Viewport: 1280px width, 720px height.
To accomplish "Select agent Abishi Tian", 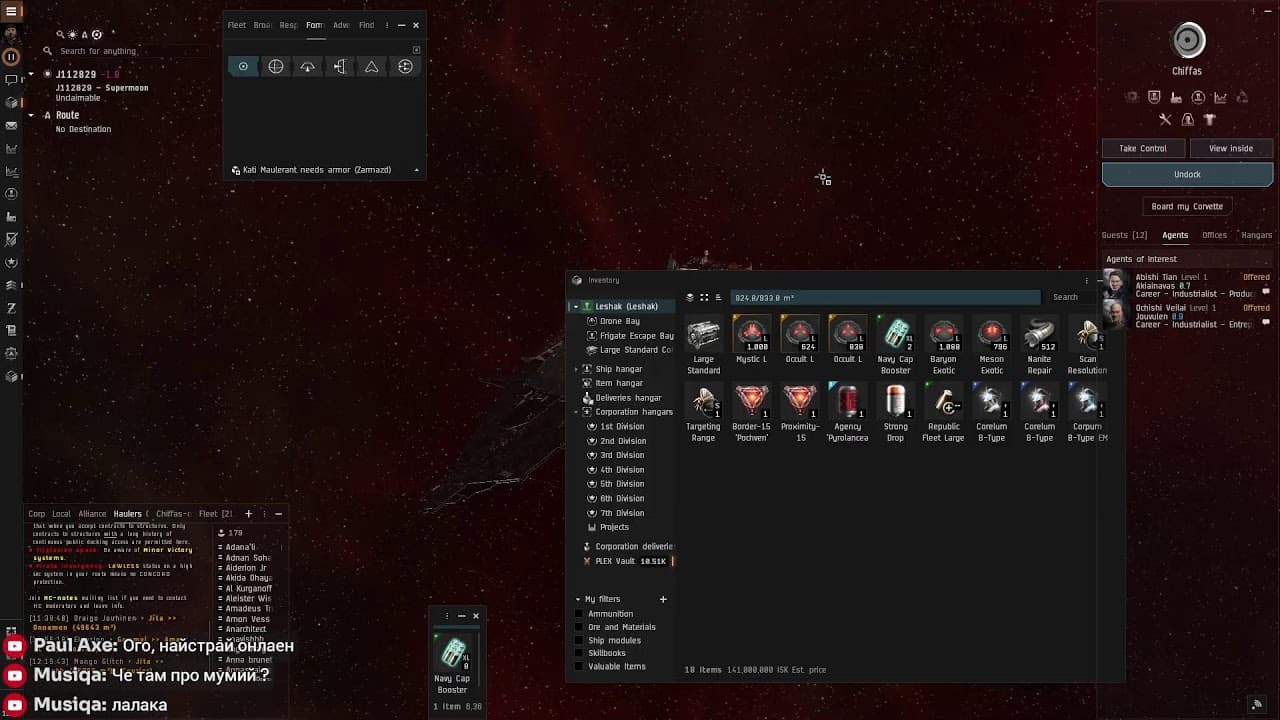I will pyautogui.click(x=1187, y=285).
